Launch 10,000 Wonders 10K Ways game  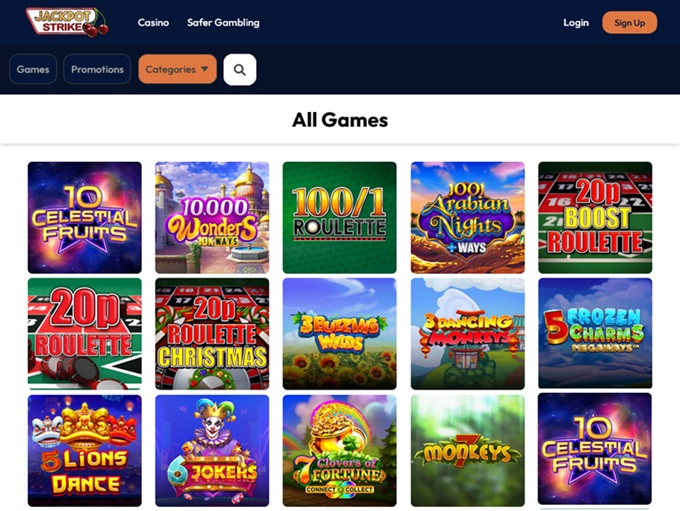tap(212, 217)
